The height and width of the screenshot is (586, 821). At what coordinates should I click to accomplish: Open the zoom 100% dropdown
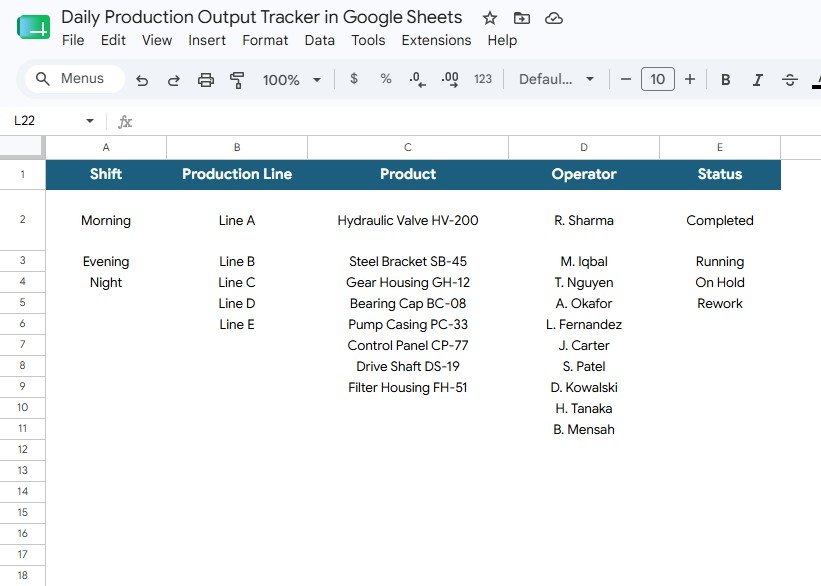pos(292,80)
